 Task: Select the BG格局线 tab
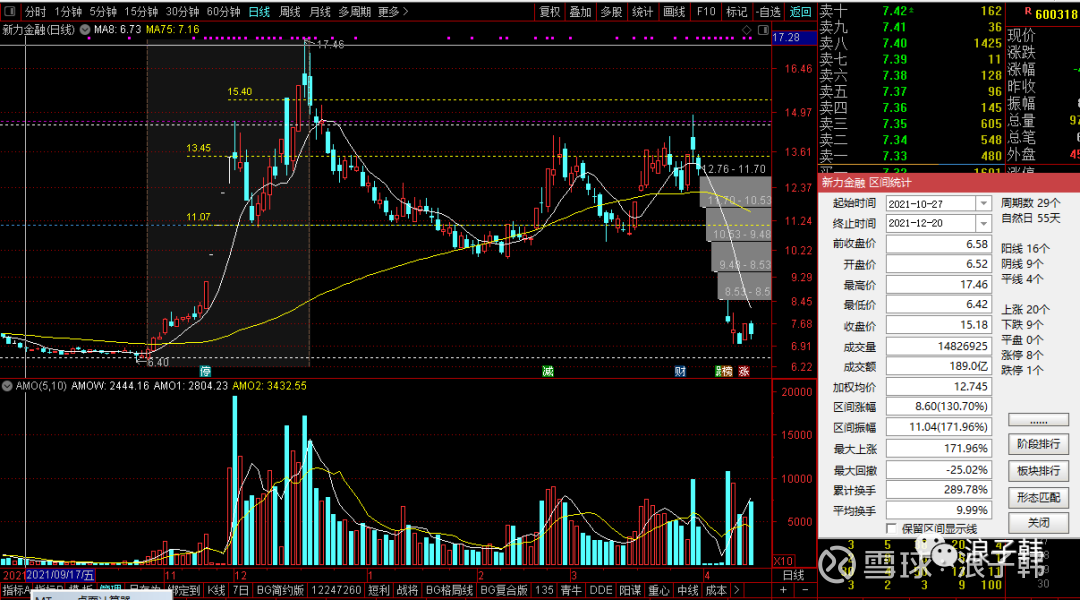tap(449, 590)
